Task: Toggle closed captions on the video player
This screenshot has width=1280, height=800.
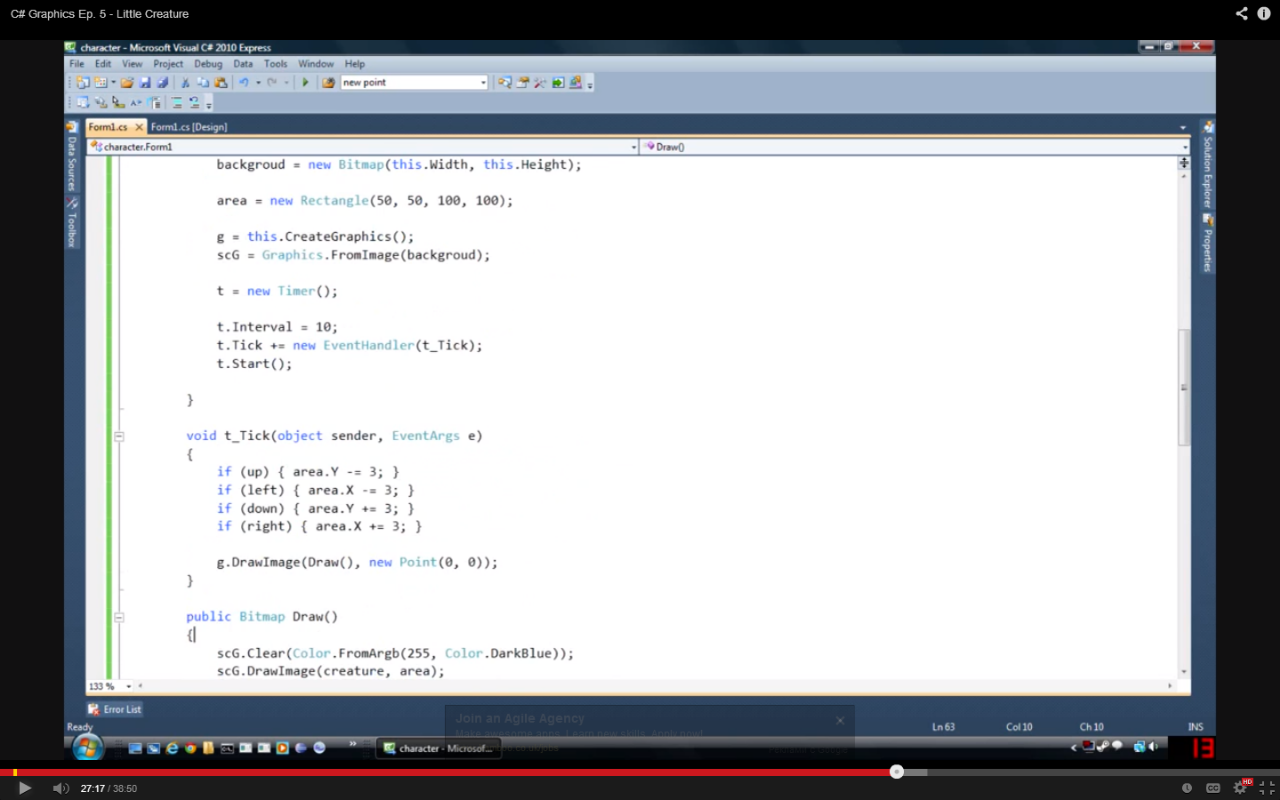Action: coord(1213,788)
